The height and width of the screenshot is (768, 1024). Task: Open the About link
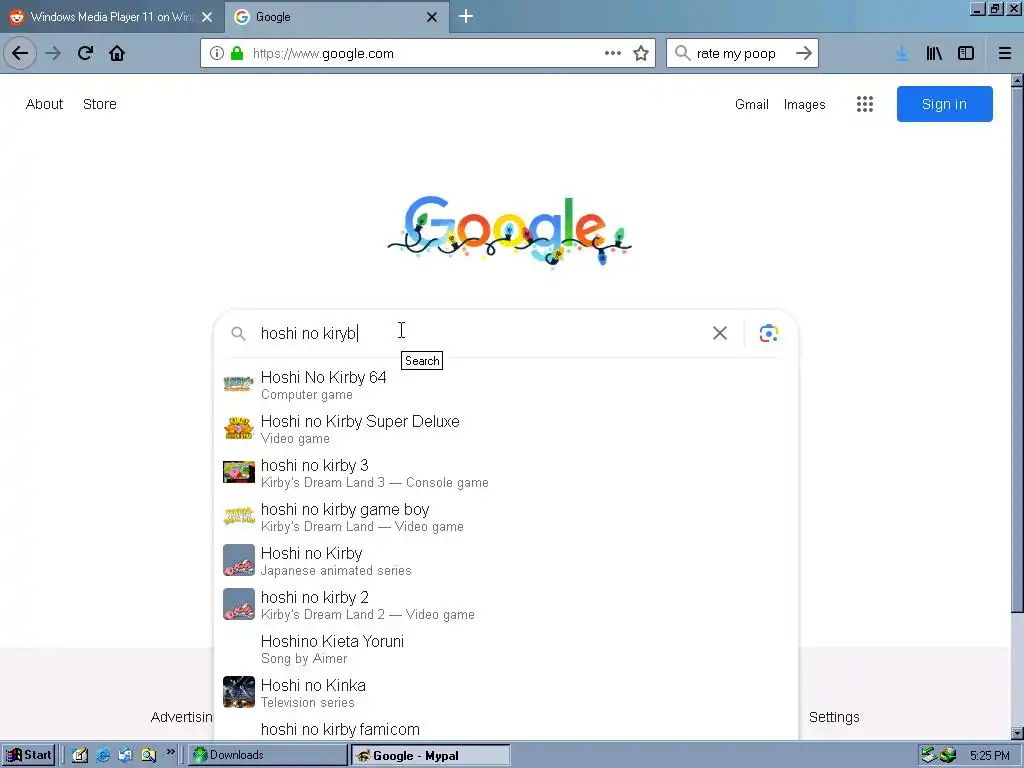point(44,104)
